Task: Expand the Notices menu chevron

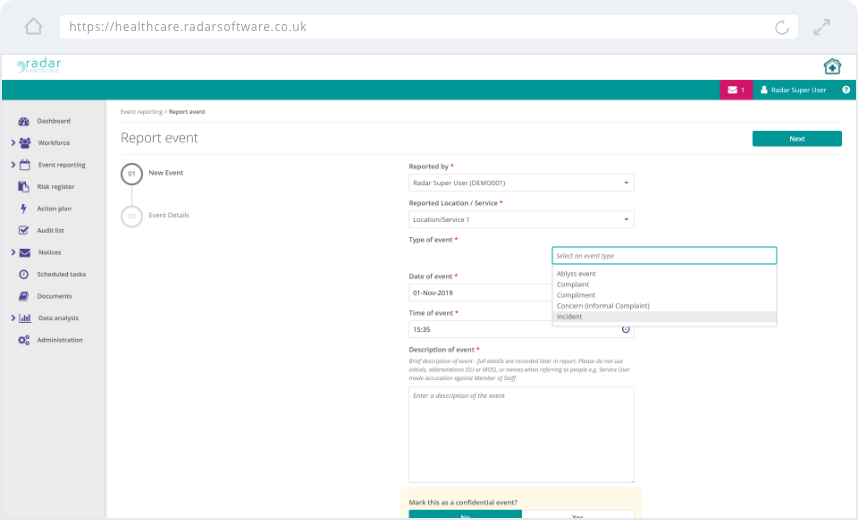Action: pyautogui.click(x=13, y=252)
